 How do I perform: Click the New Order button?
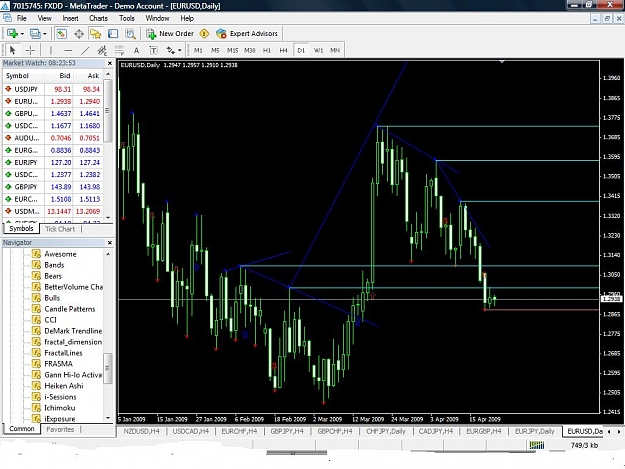click(170, 34)
